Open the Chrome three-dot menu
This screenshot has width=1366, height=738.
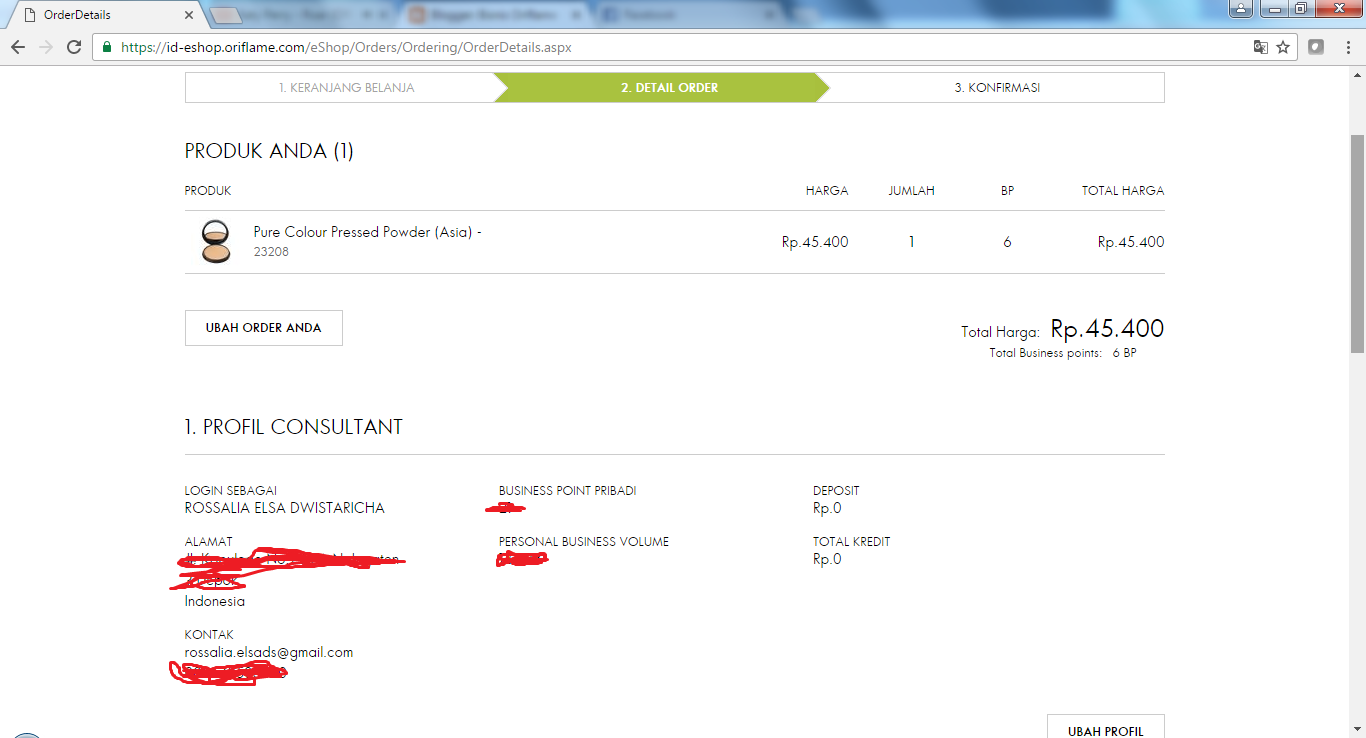point(1346,47)
